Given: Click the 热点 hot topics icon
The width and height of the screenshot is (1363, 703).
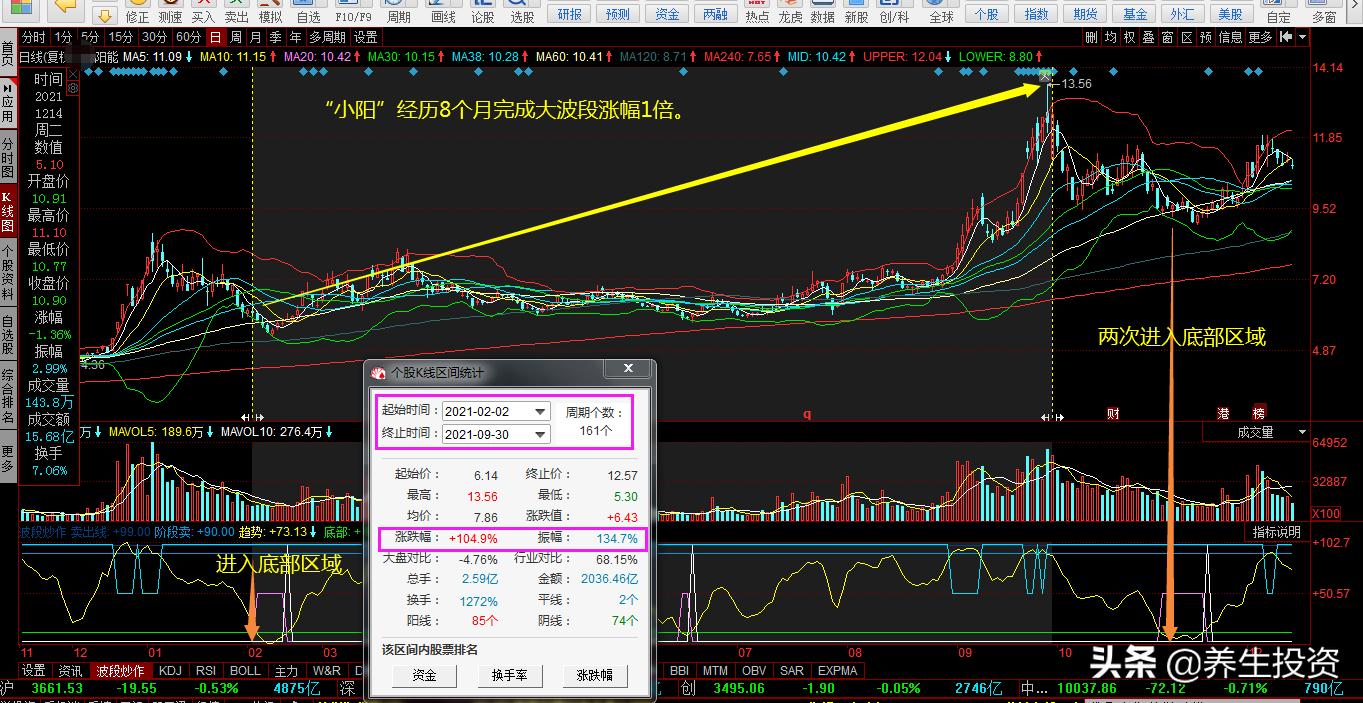Looking at the screenshot, I should point(757,14).
